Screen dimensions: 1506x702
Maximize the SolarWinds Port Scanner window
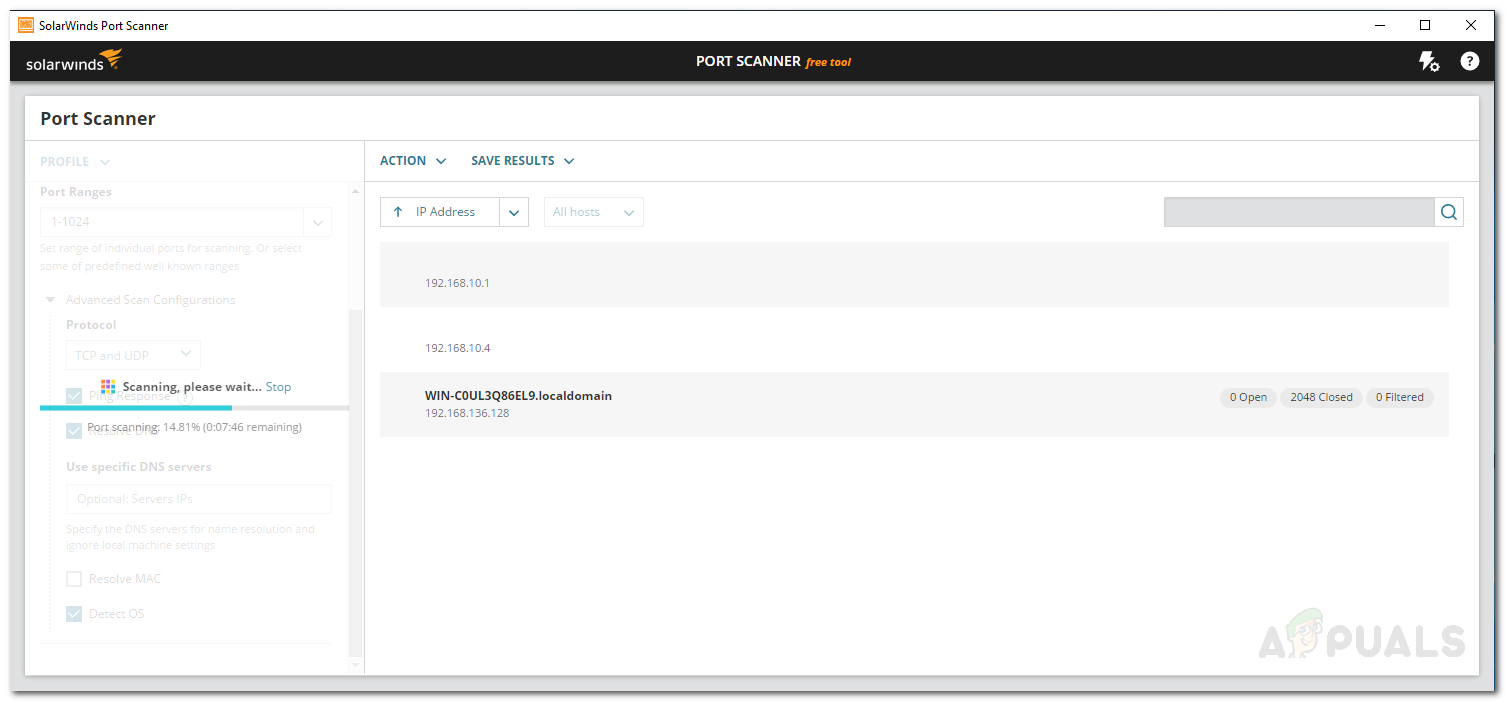coord(1425,25)
